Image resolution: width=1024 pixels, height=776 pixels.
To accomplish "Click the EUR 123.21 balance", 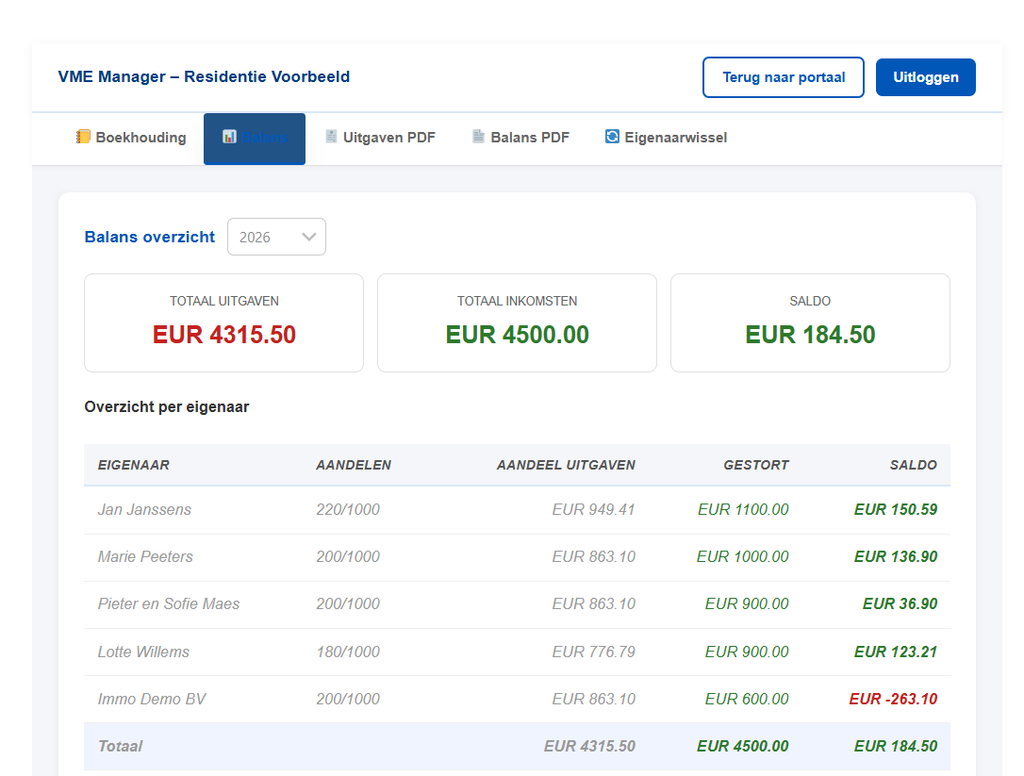I will coord(895,652).
